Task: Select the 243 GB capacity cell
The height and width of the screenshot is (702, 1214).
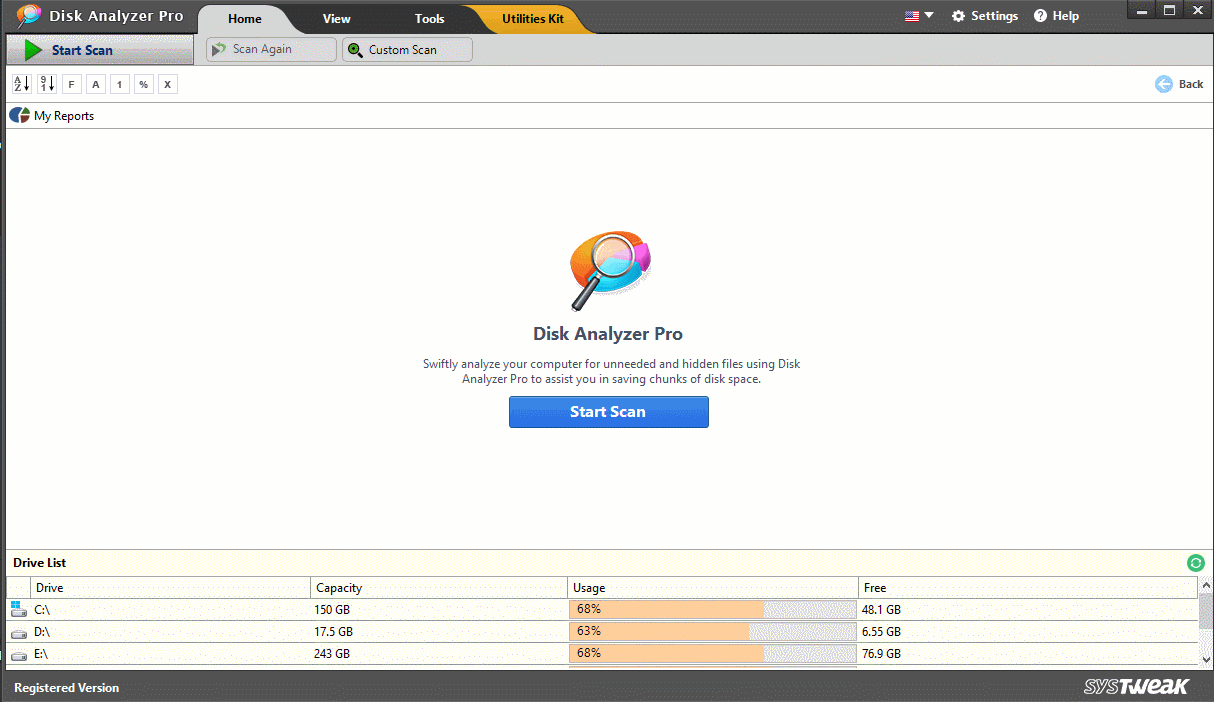Action: pos(439,654)
